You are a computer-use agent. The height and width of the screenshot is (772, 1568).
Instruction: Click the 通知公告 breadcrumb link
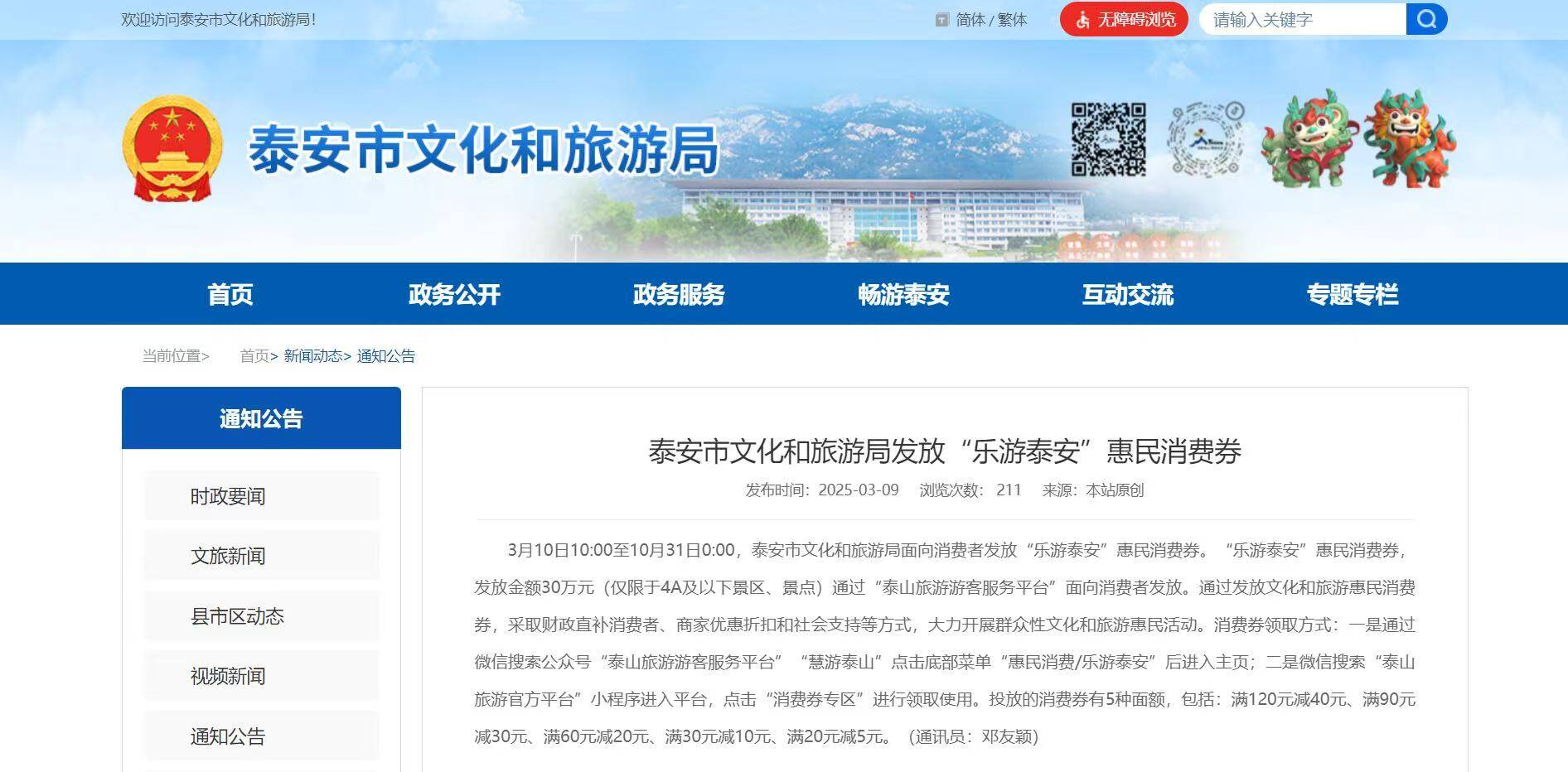click(x=386, y=356)
